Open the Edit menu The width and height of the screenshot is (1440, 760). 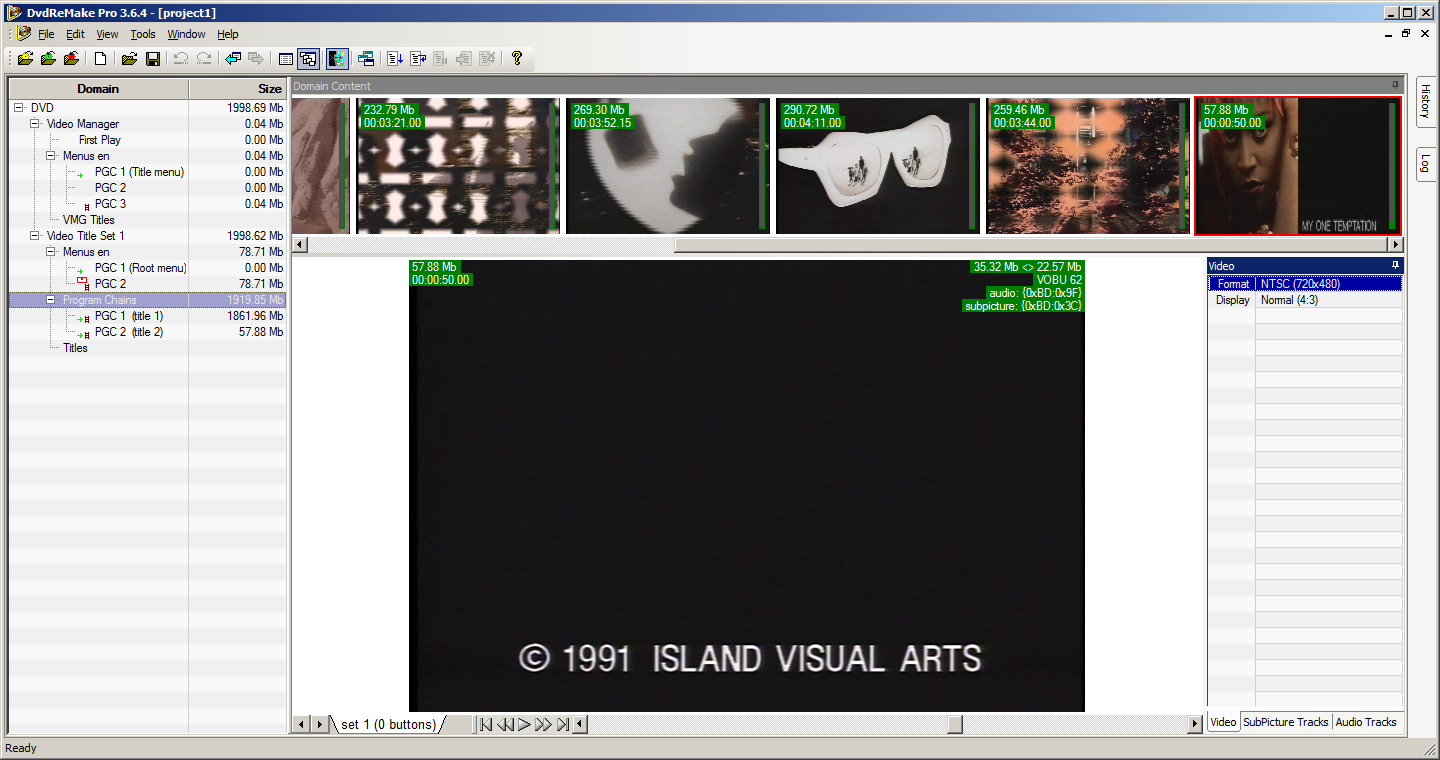(75, 34)
